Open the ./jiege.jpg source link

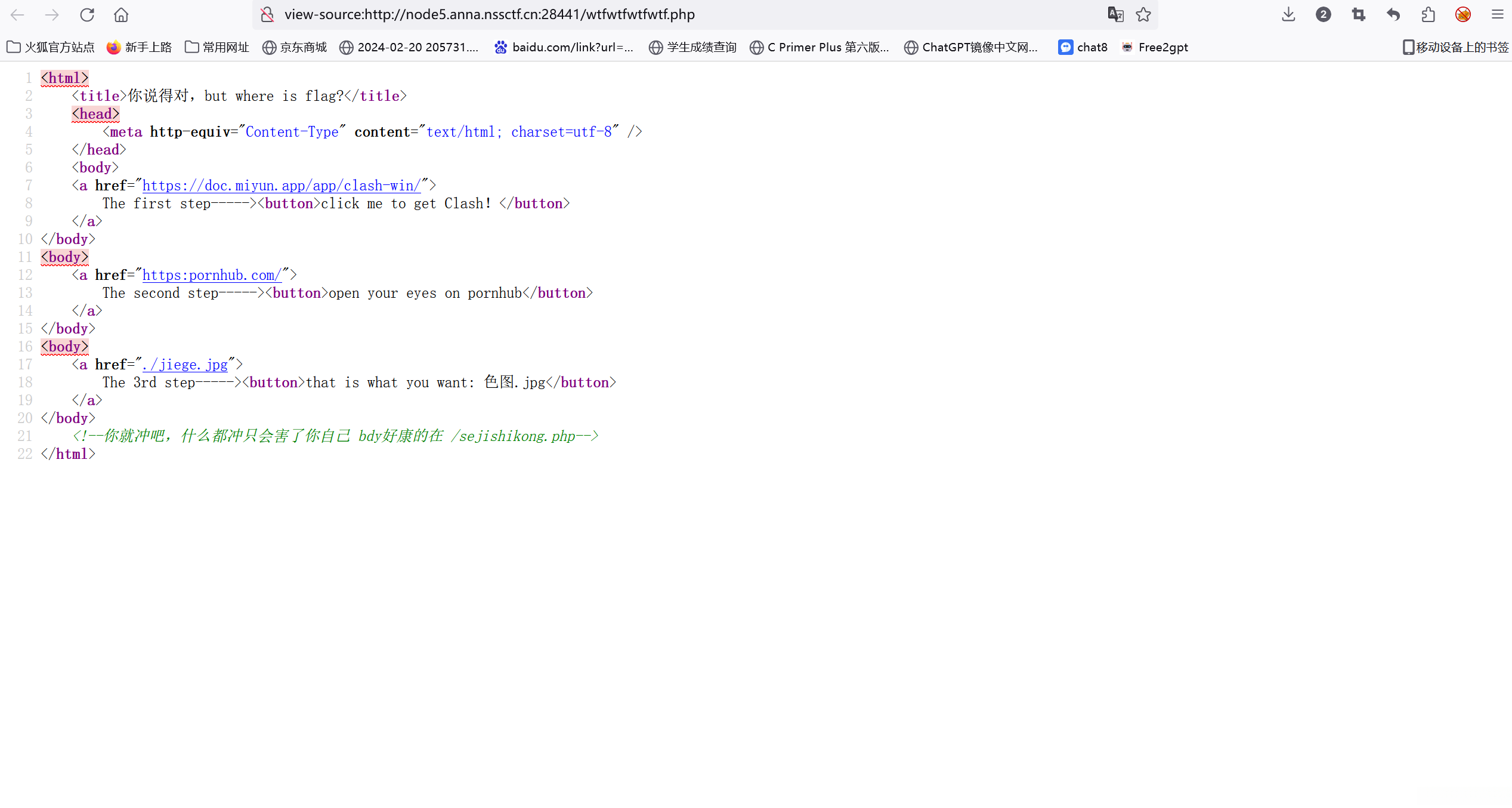(x=185, y=365)
